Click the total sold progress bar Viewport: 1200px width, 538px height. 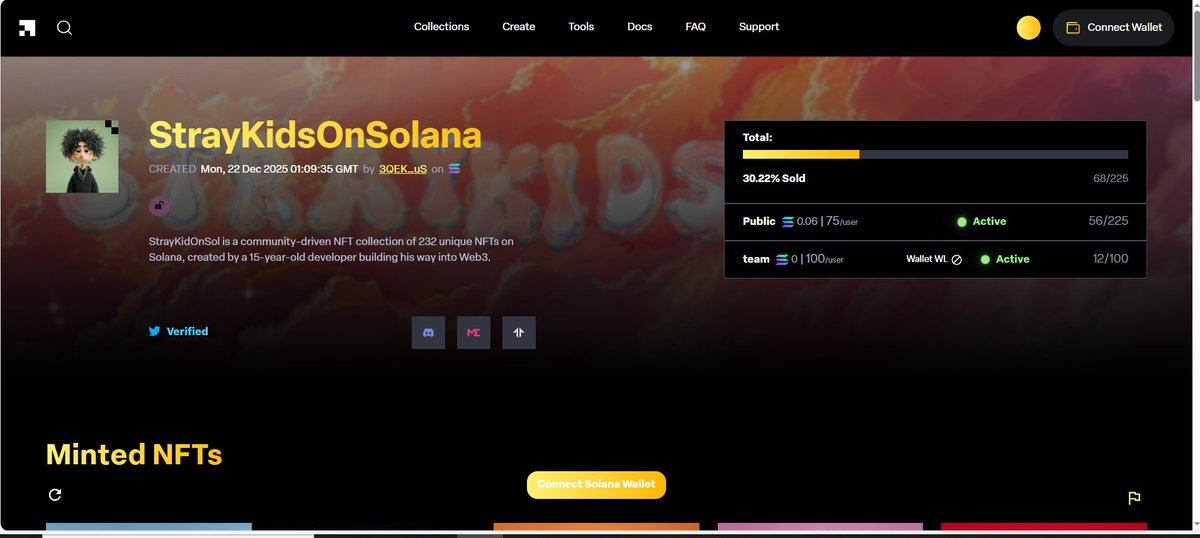[935, 155]
